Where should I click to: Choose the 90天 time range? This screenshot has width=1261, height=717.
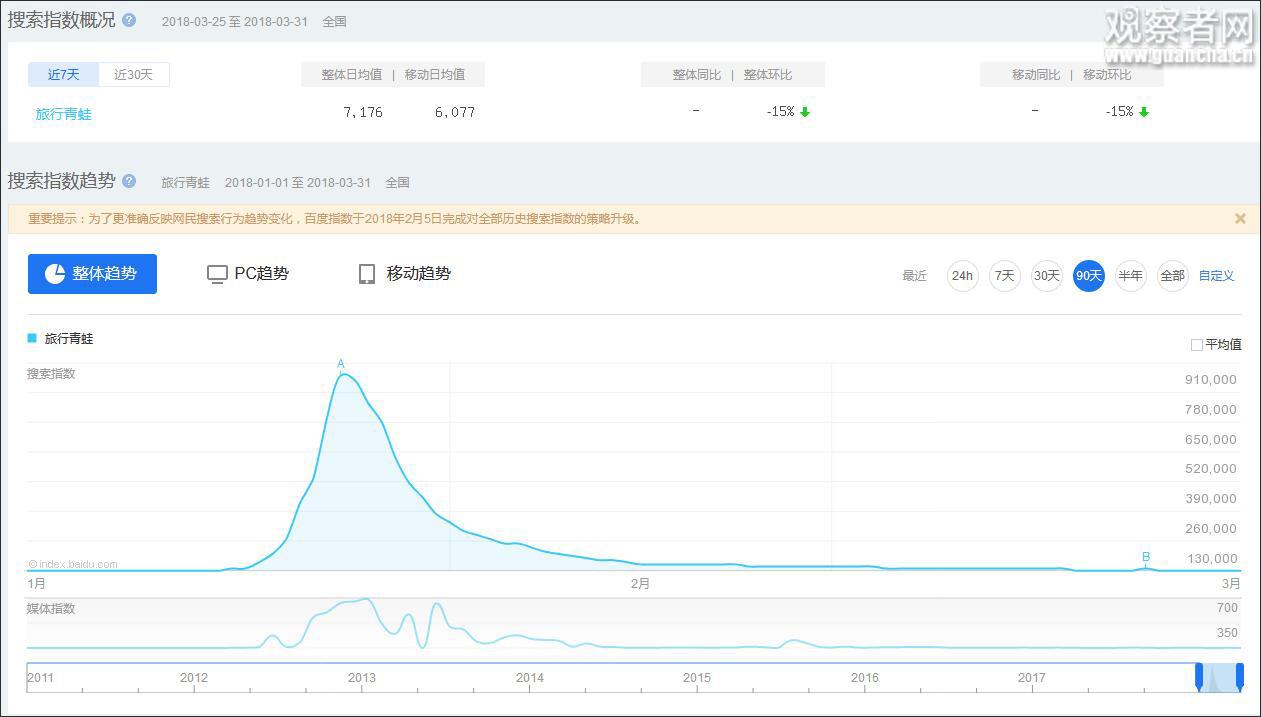1089,276
